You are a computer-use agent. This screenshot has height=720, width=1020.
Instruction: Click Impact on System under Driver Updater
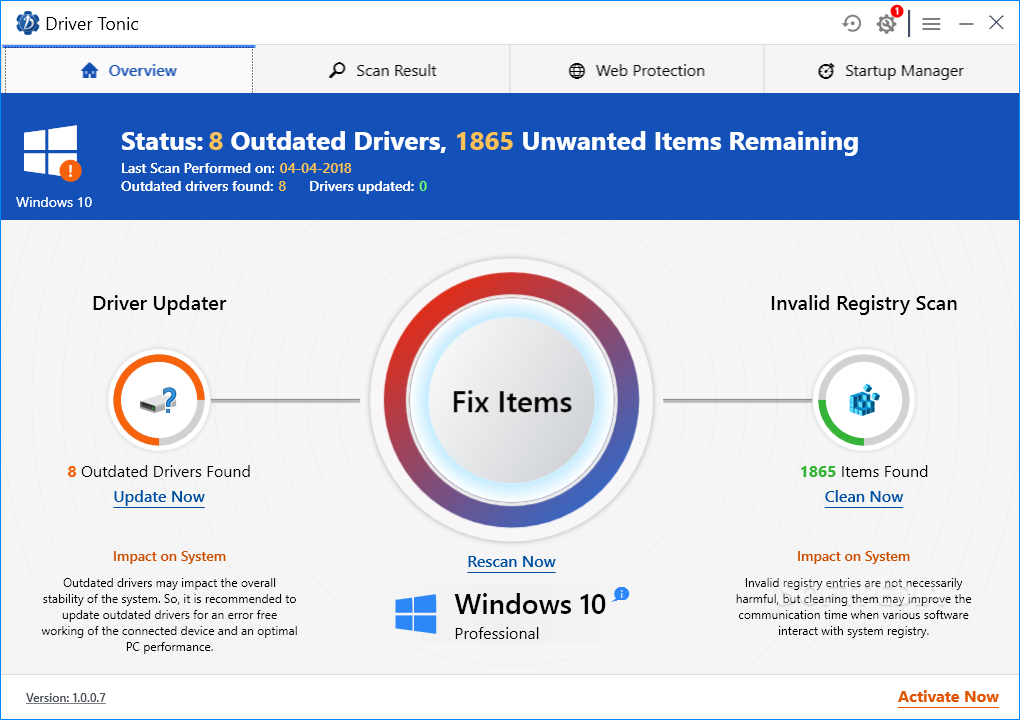(x=169, y=557)
